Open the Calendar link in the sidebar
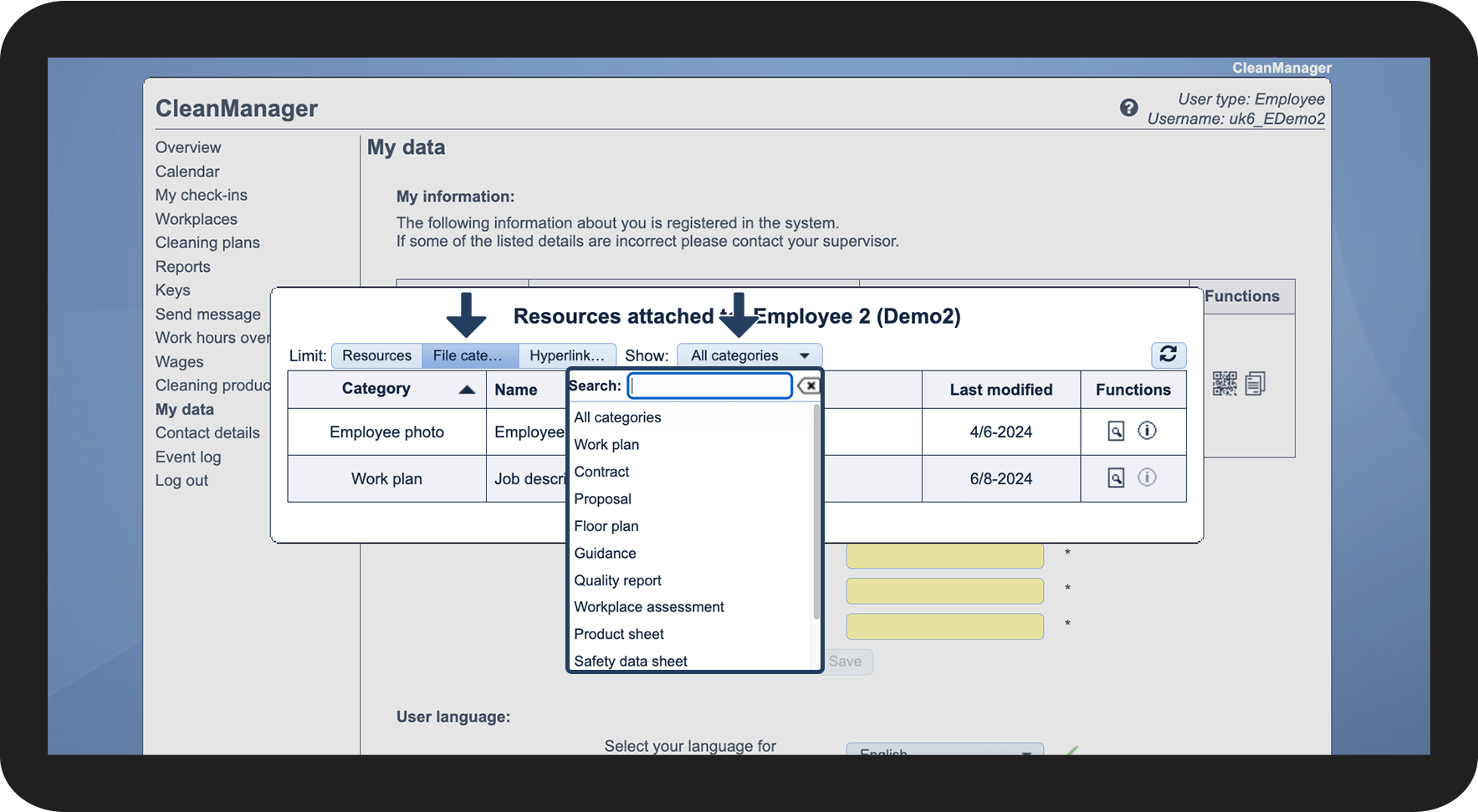Viewport: 1478px width, 812px height. 187,171
